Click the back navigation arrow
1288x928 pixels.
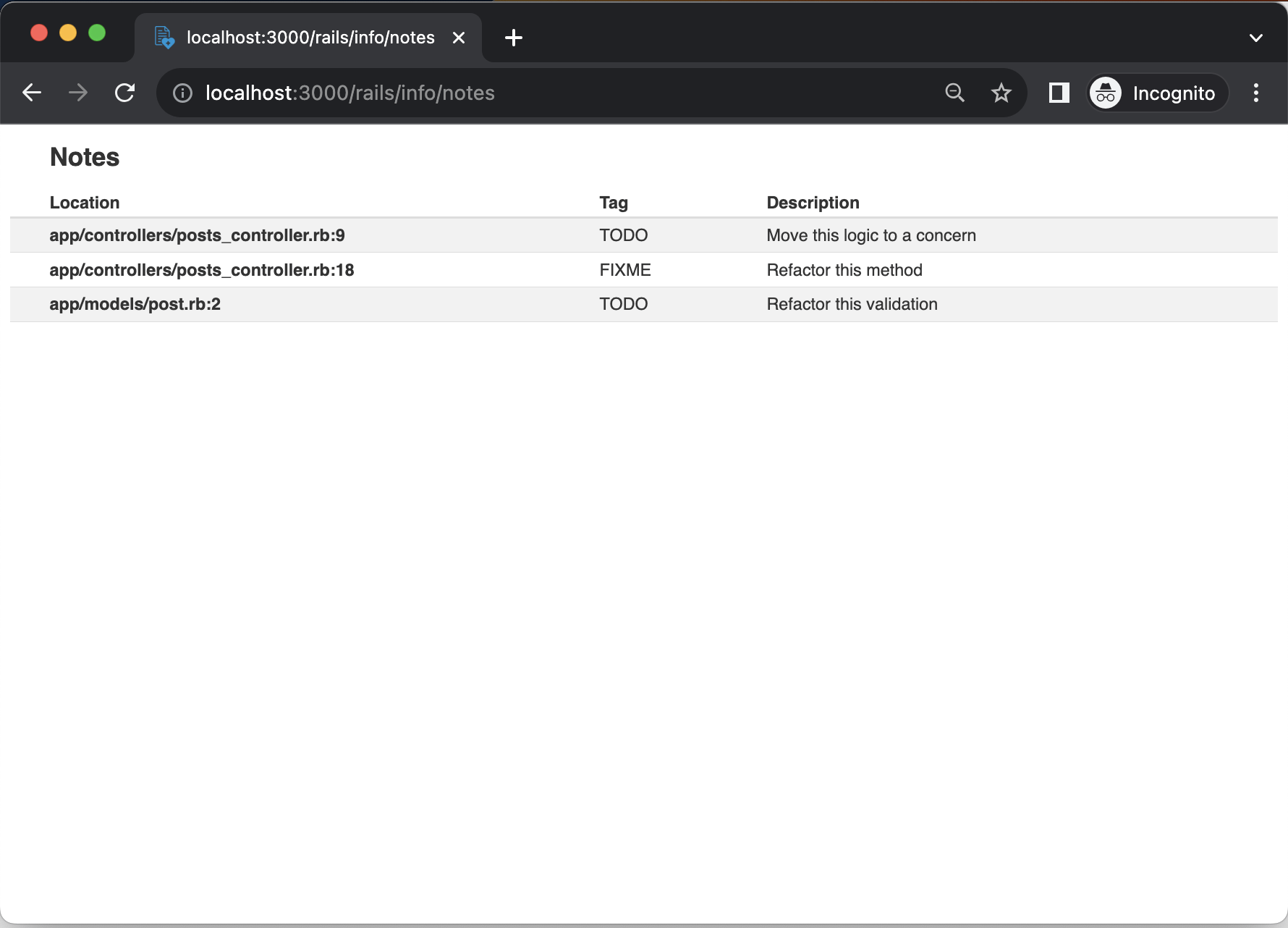[x=31, y=93]
